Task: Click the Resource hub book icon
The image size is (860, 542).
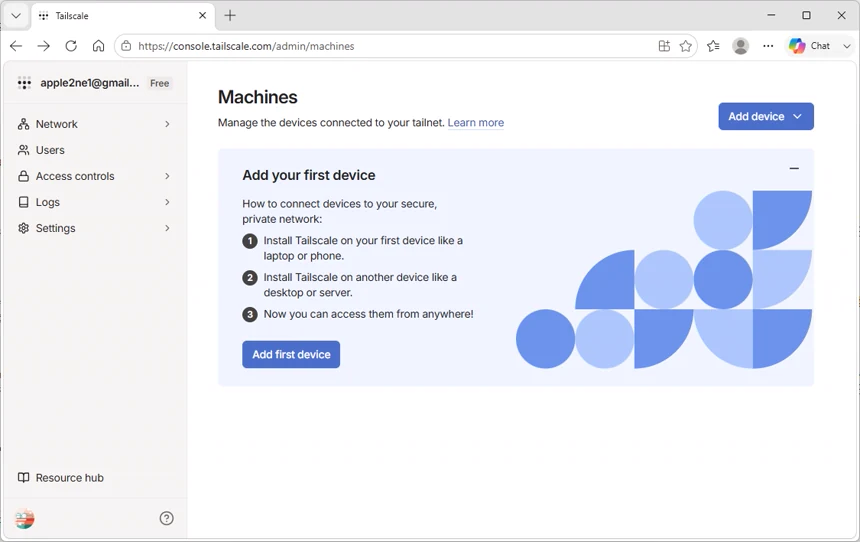Action: point(24,478)
